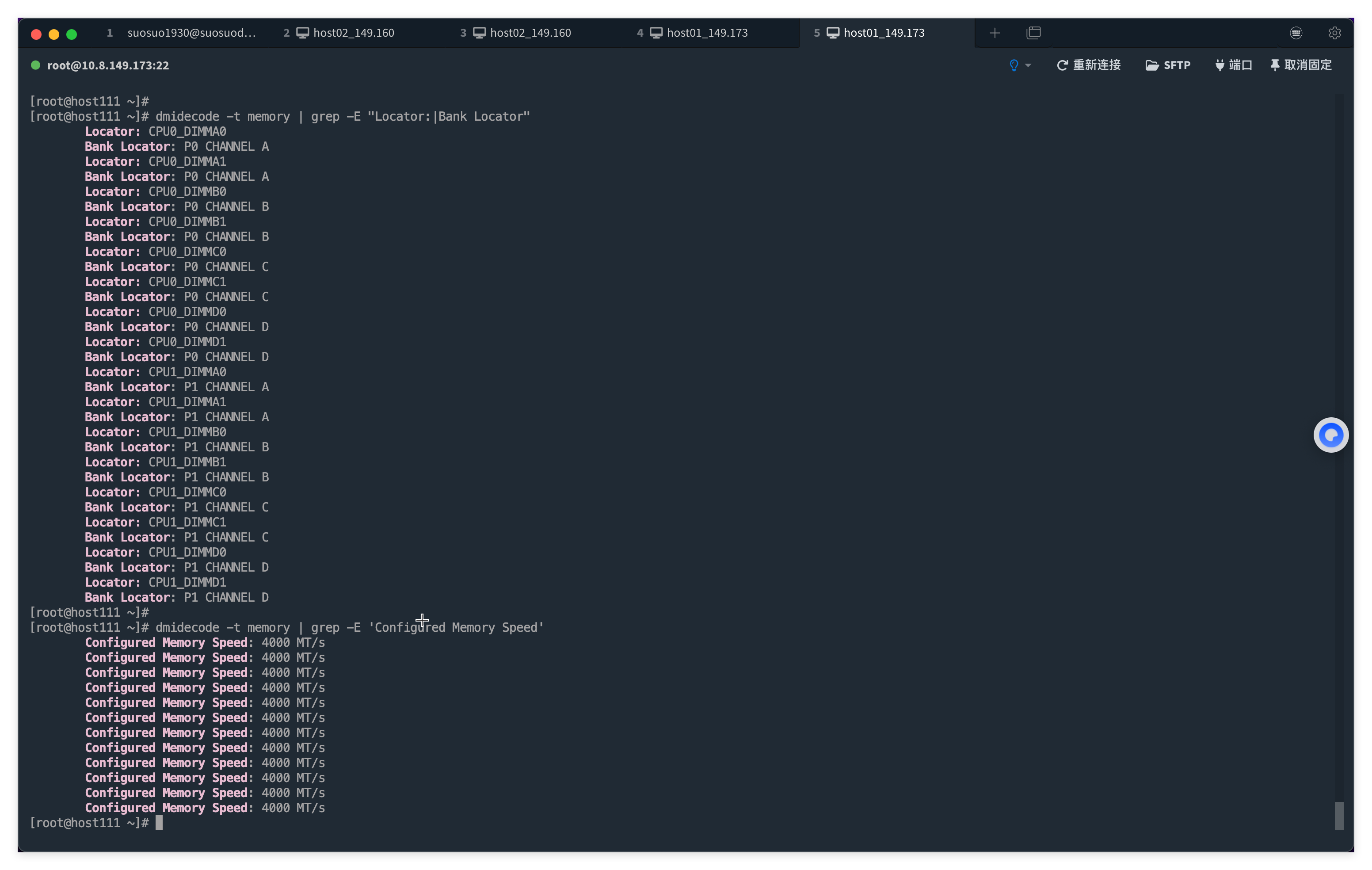Image resolution: width=1372 pixels, height=870 pixels.
Task: Select active tab 5 host01_149.173
Action: [883, 33]
